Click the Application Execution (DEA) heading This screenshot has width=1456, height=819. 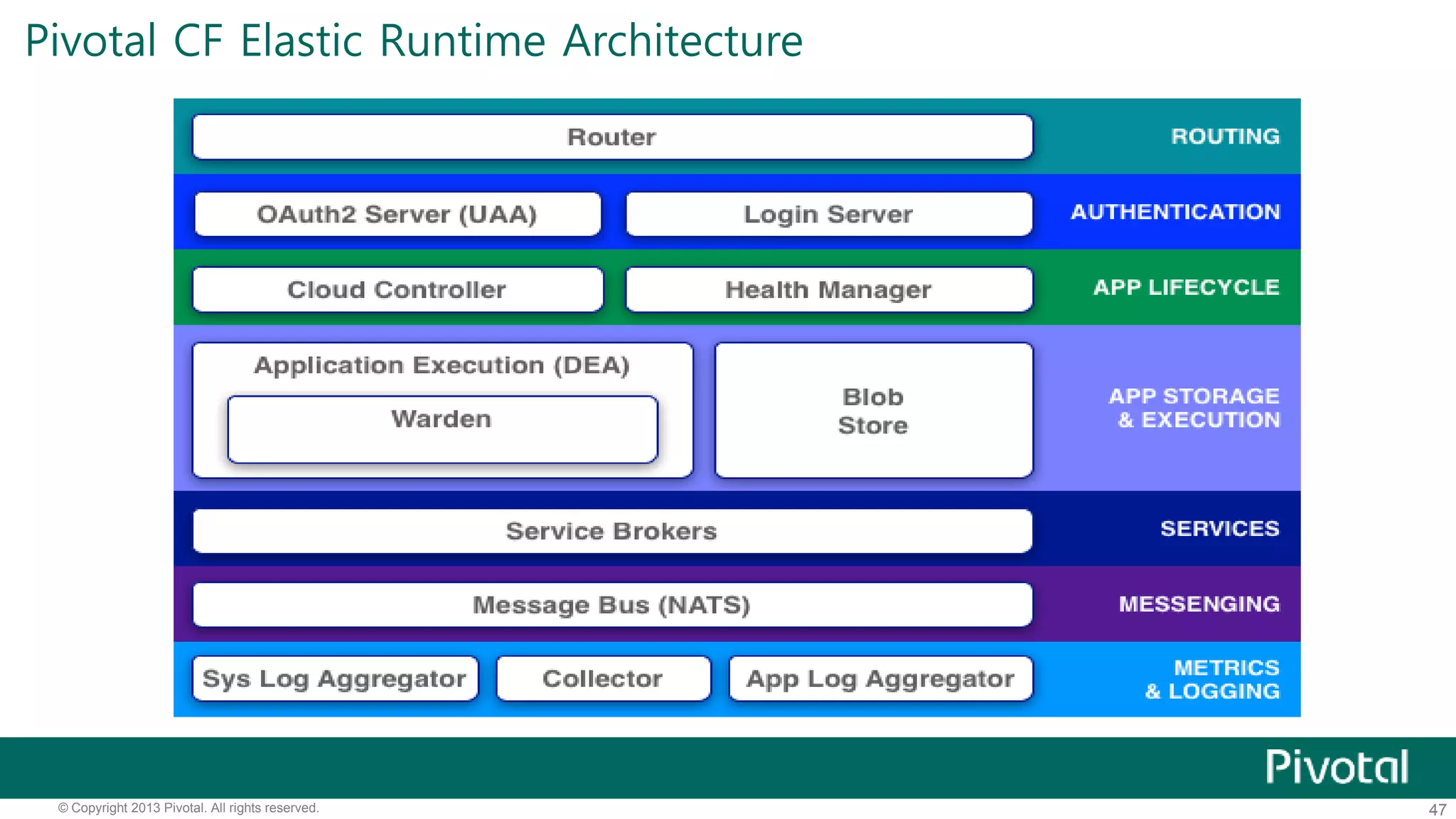click(x=441, y=365)
